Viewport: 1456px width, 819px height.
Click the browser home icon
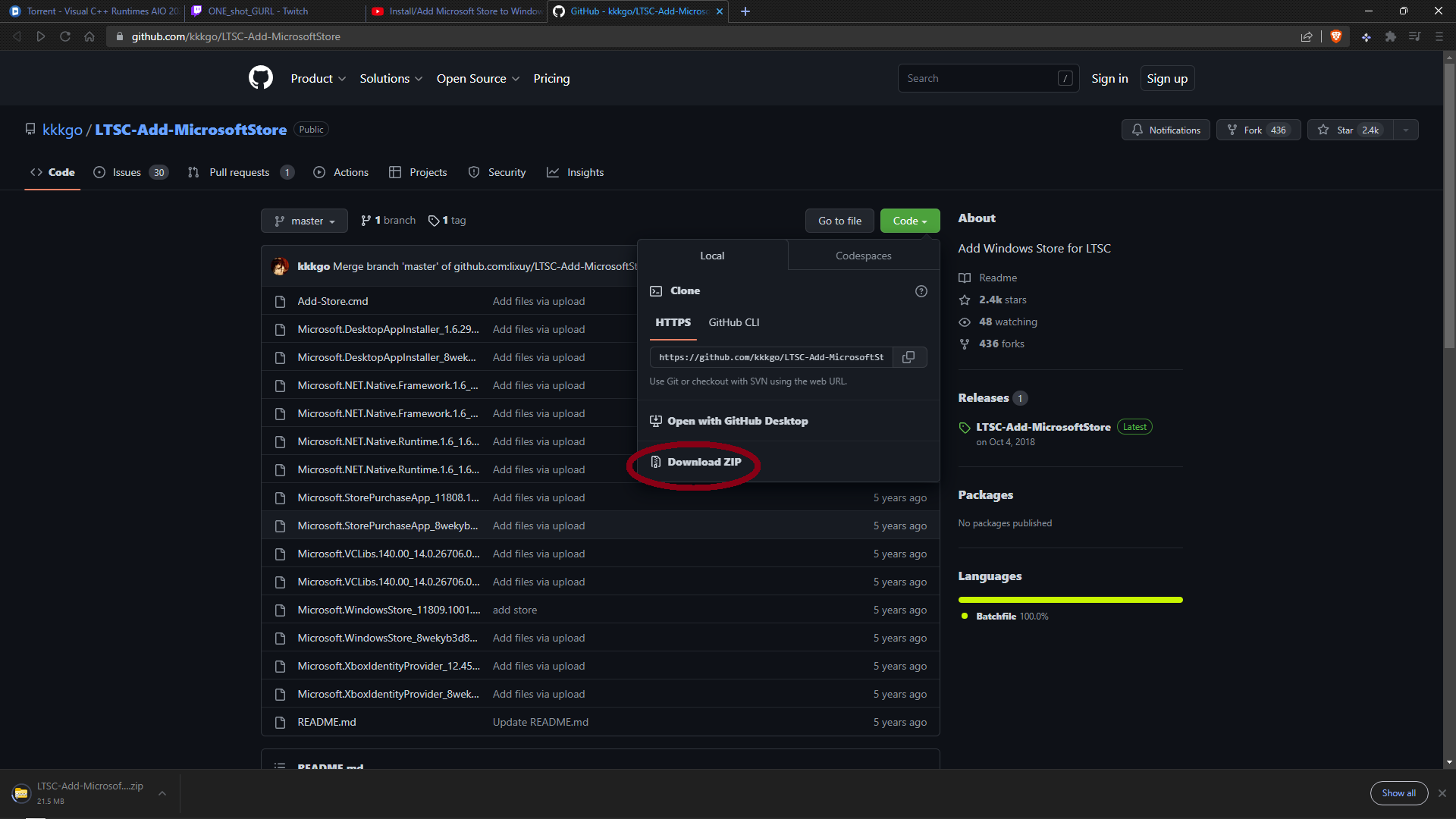point(89,36)
